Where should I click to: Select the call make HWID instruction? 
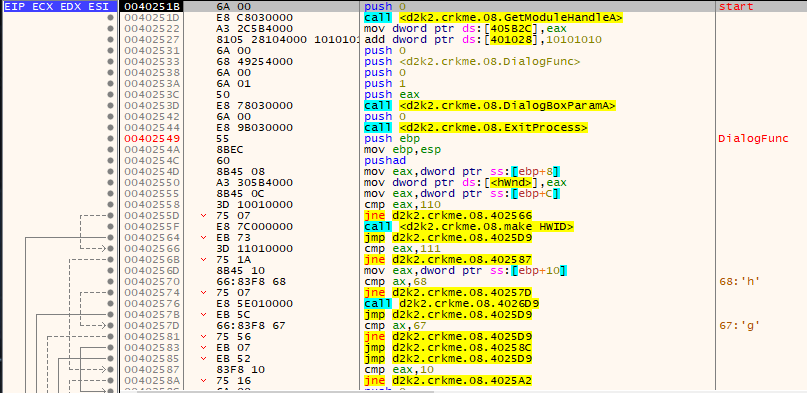[x=469, y=226]
